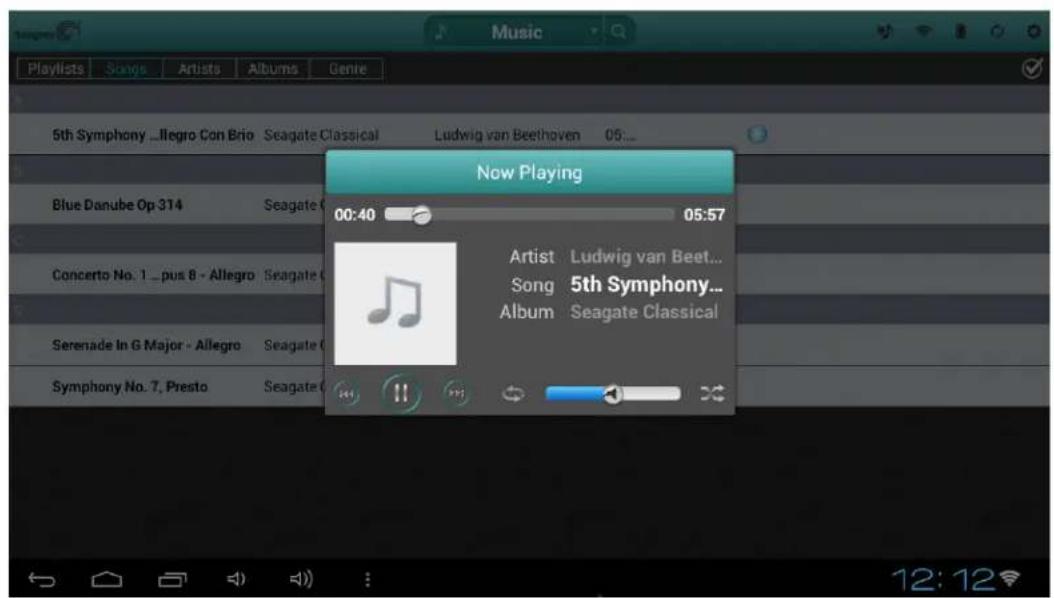Click the music note icon beside Music
Screen dimensions: 1054x598
(x=441, y=32)
